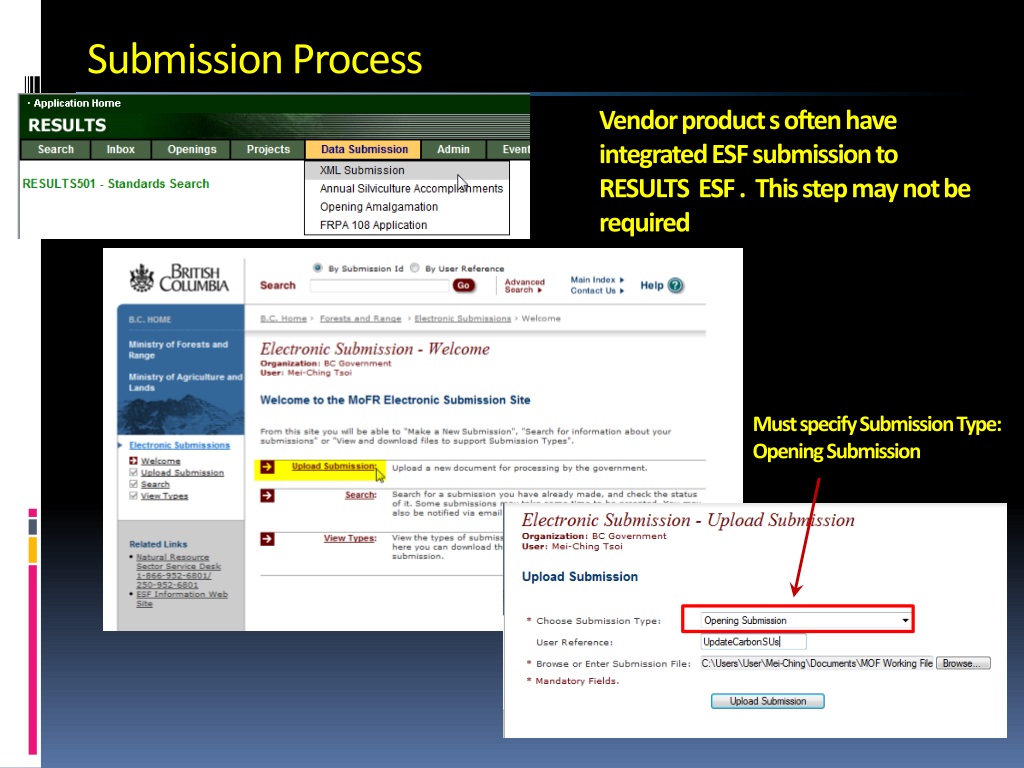Click the submission file path field
This screenshot has width=1024, height=768.
coord(817,664)
